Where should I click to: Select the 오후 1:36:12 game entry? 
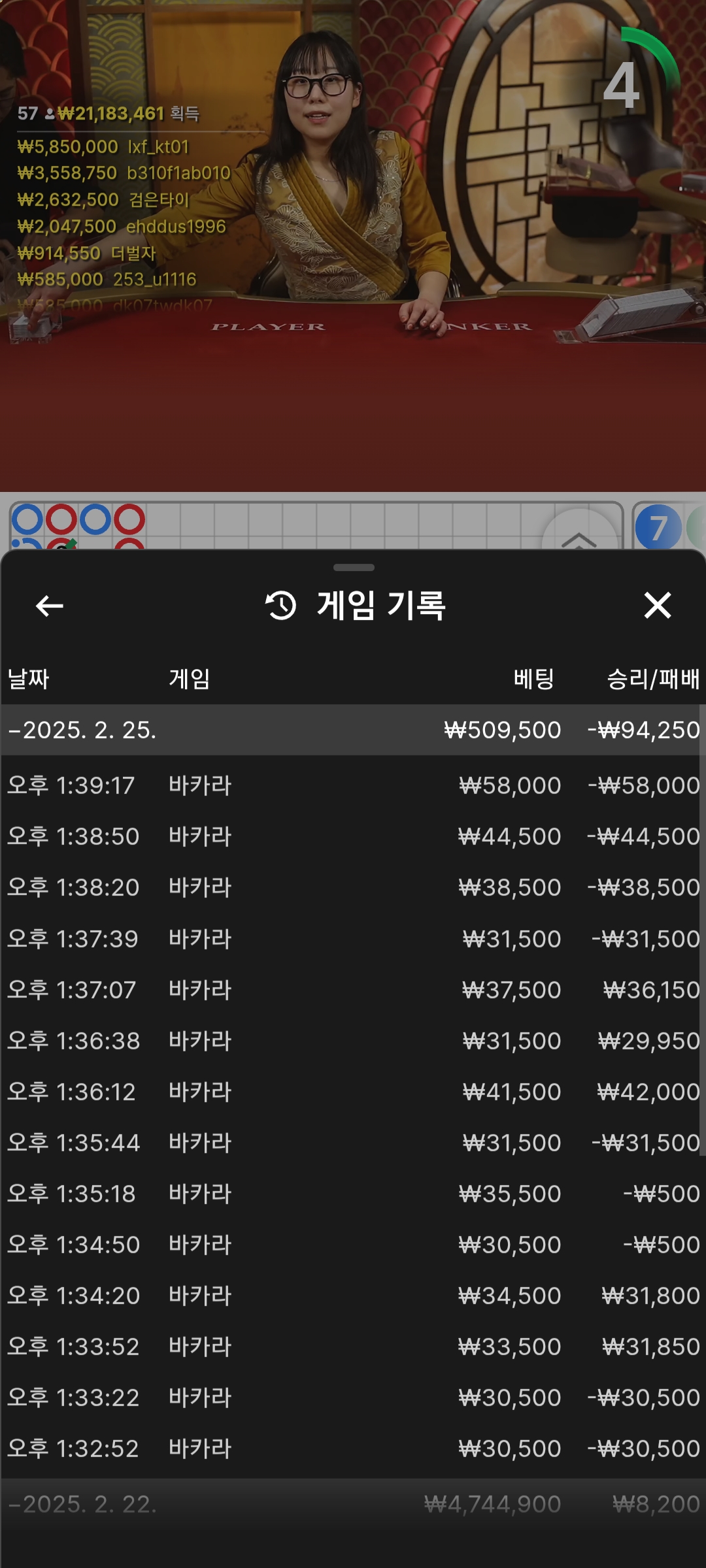coord(353,1092)
